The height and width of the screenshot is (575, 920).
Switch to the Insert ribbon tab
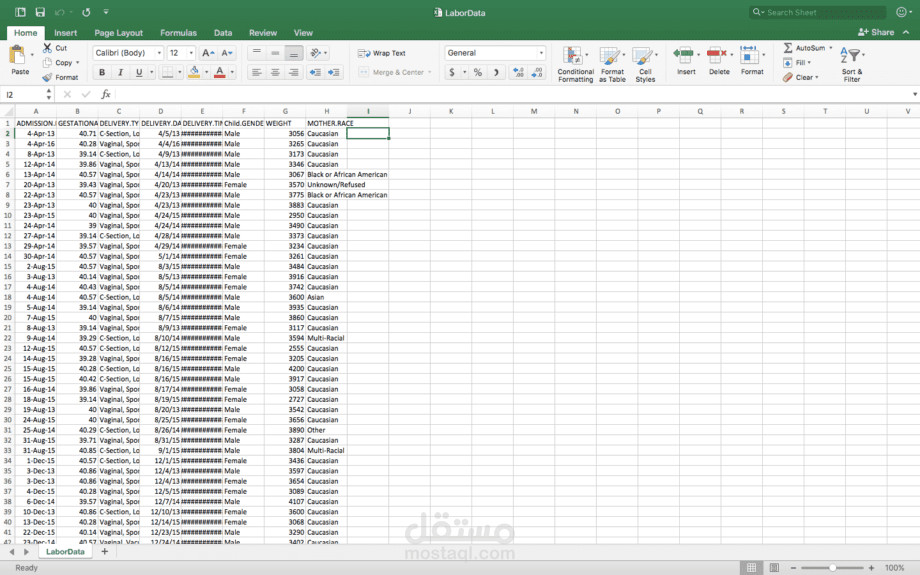point(66,33)
